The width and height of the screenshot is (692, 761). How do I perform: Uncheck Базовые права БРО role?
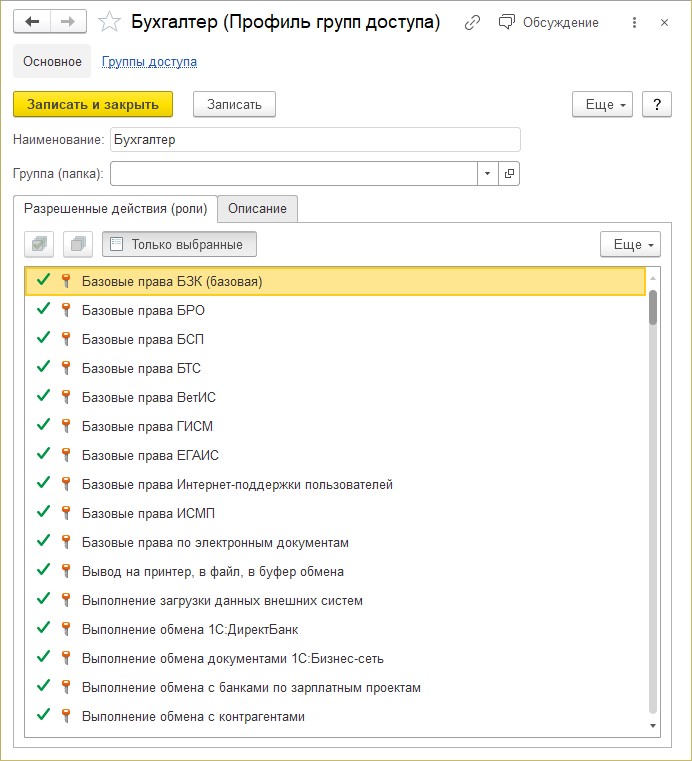[x=44, y=310]
